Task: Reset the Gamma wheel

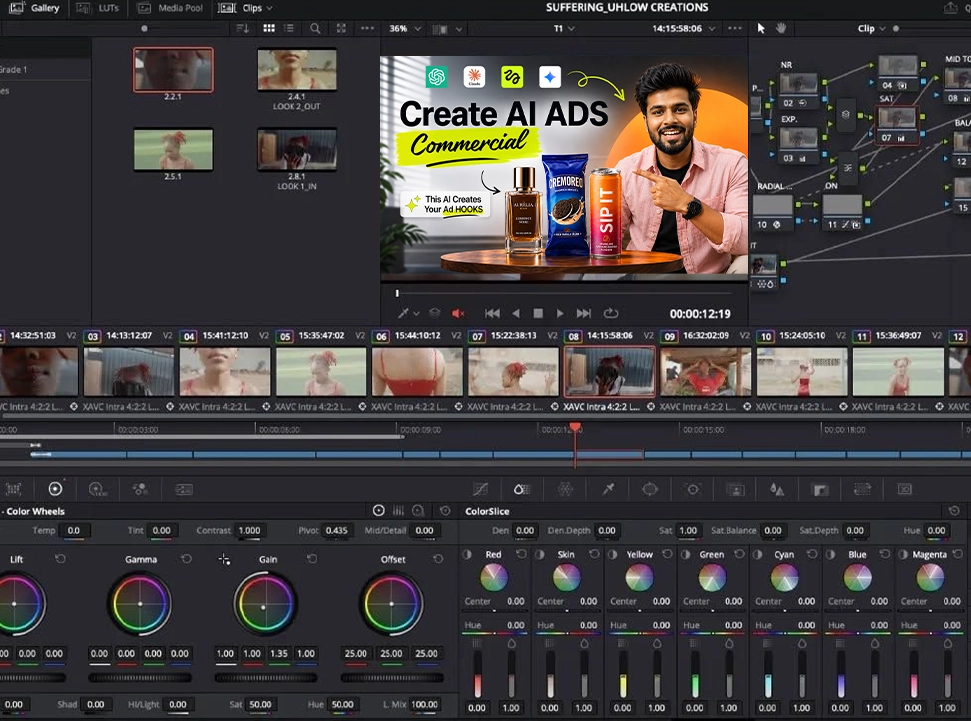Action: pyautogui.click(x=186, y=559)
